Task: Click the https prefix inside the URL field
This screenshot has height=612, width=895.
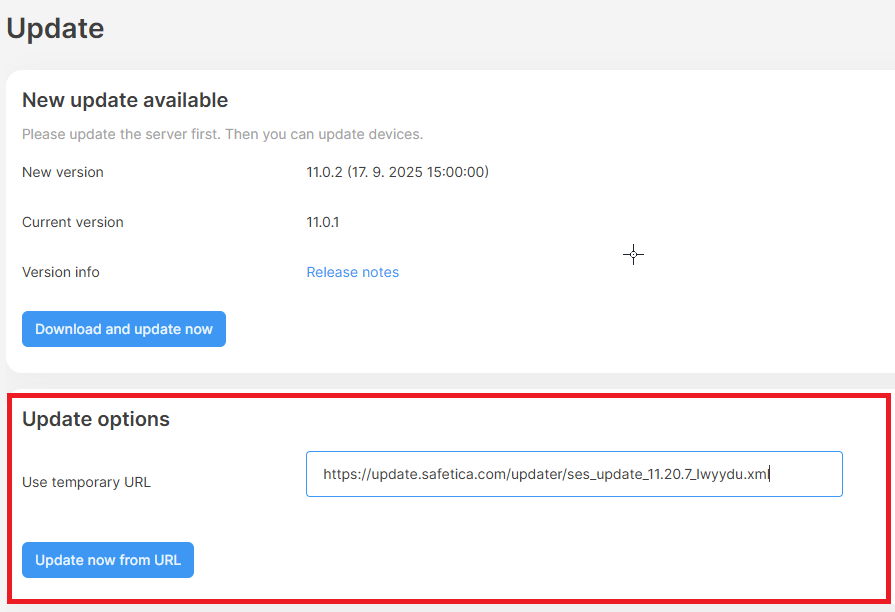Action: coord(339,474)
